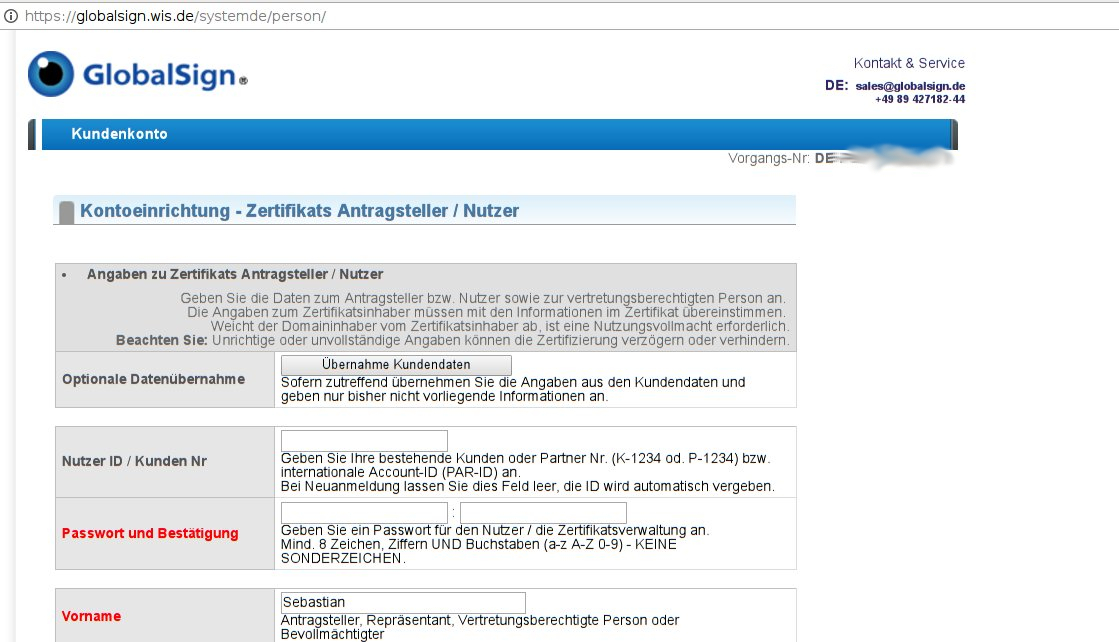The width and height of the screenshot is (1119, 642).
Task: Click the site information icon in address bar
Action: point(11,16)
